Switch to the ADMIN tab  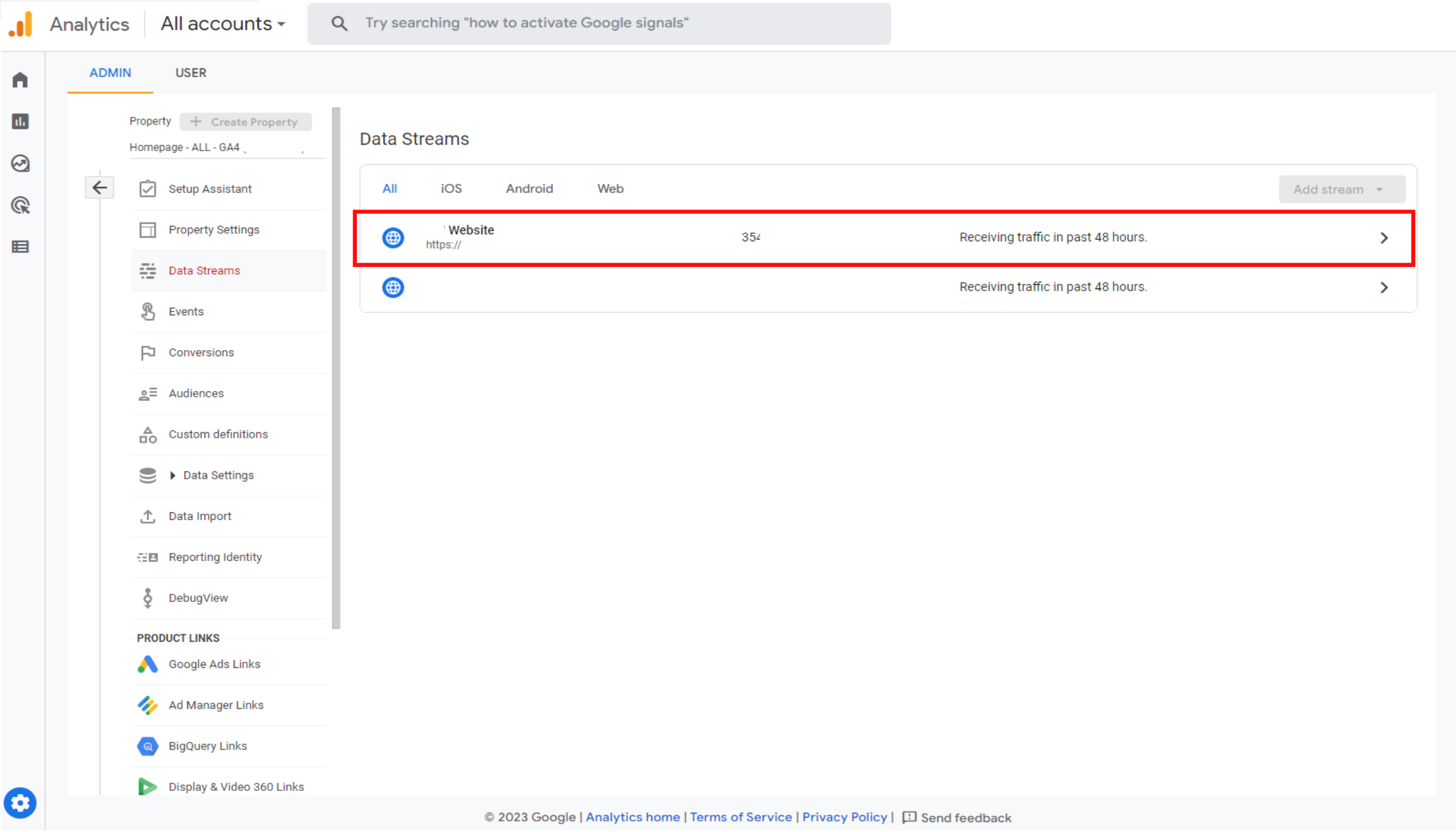click(110, 73)
